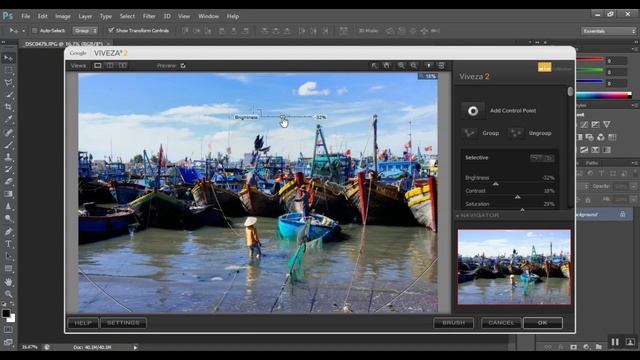640x360 pixels.
Task: Click the Navigator preview thumbnail
Action: click(x=514, y=267)
